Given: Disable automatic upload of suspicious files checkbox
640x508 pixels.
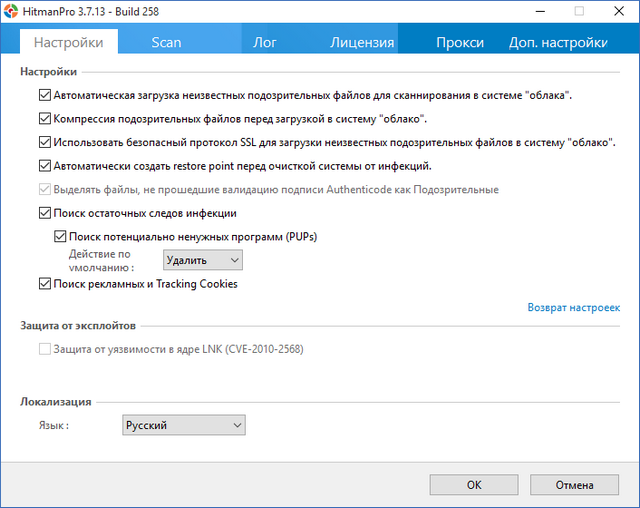Looking at the screenshot, I should [x=44, y=96].
